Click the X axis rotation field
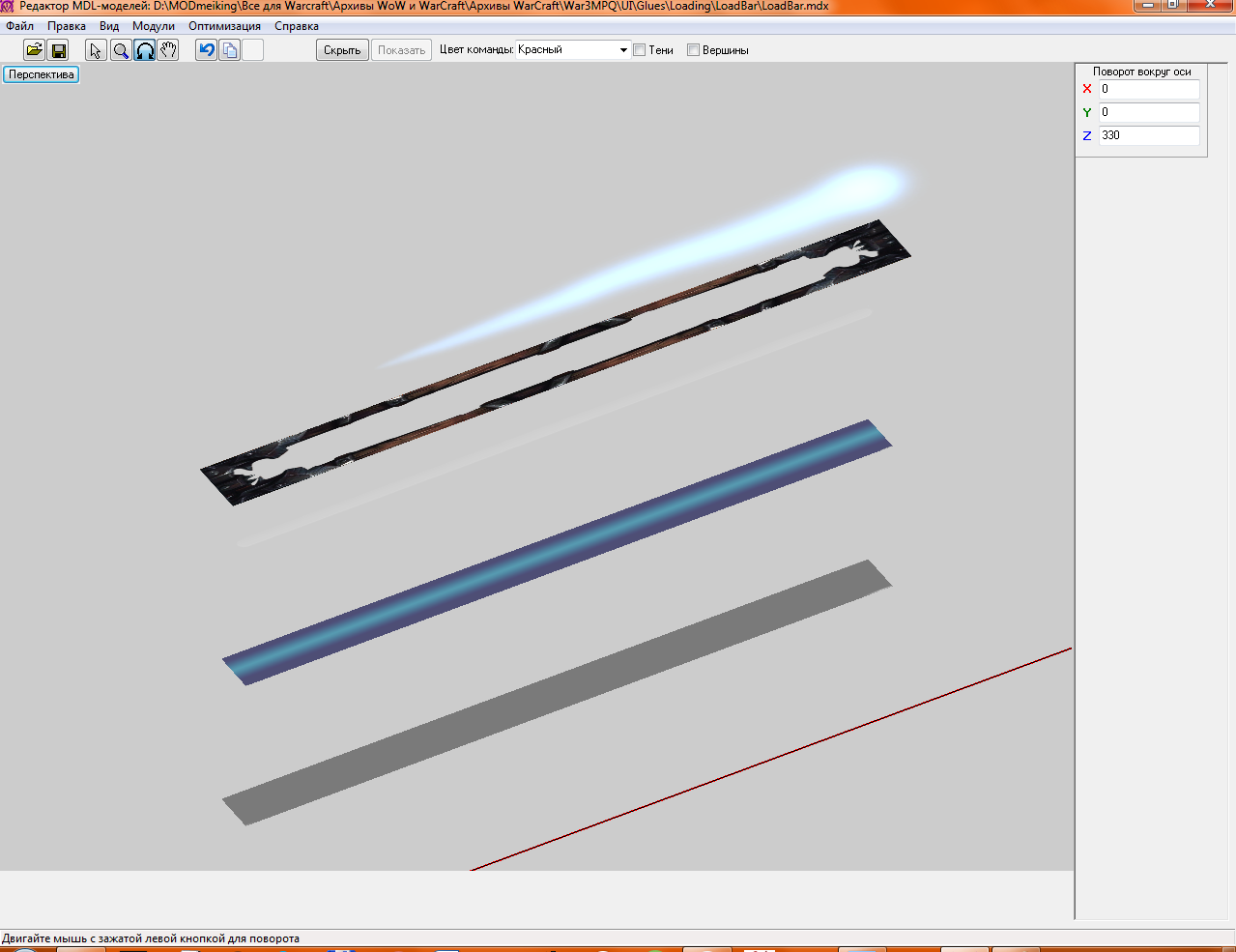 [1149, 89]
